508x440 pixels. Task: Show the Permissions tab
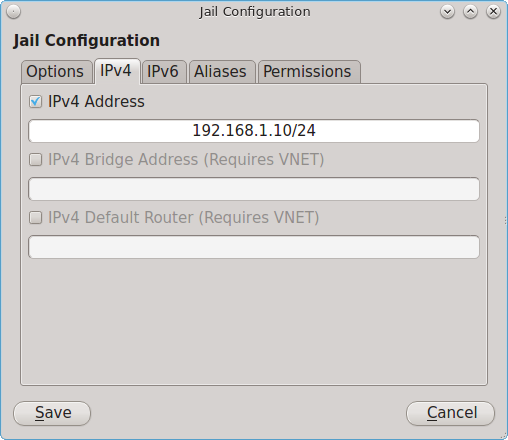tap(309, 72)
